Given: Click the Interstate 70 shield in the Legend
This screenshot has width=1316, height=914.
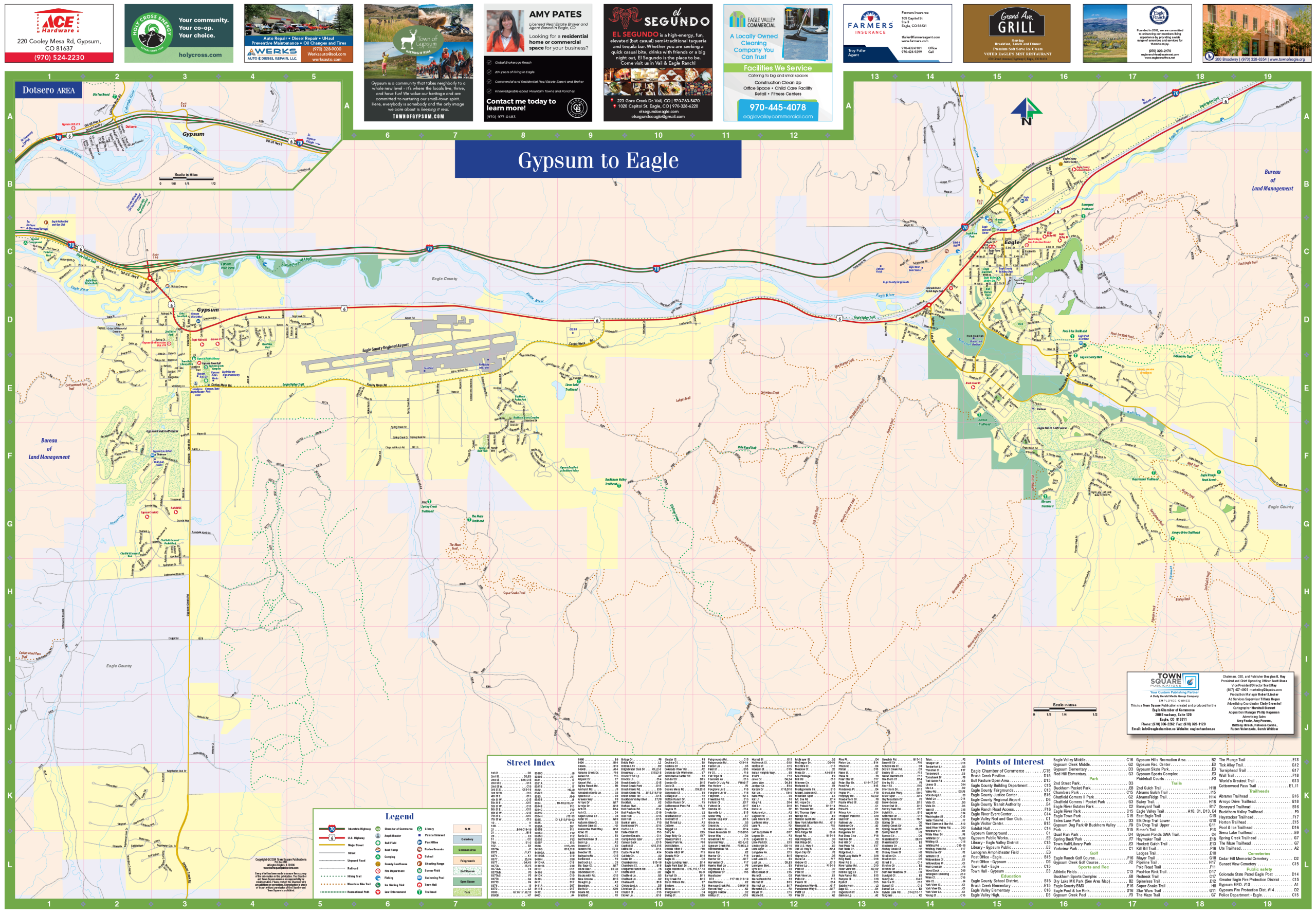Looking at the screenshot, I should point(332,829).
